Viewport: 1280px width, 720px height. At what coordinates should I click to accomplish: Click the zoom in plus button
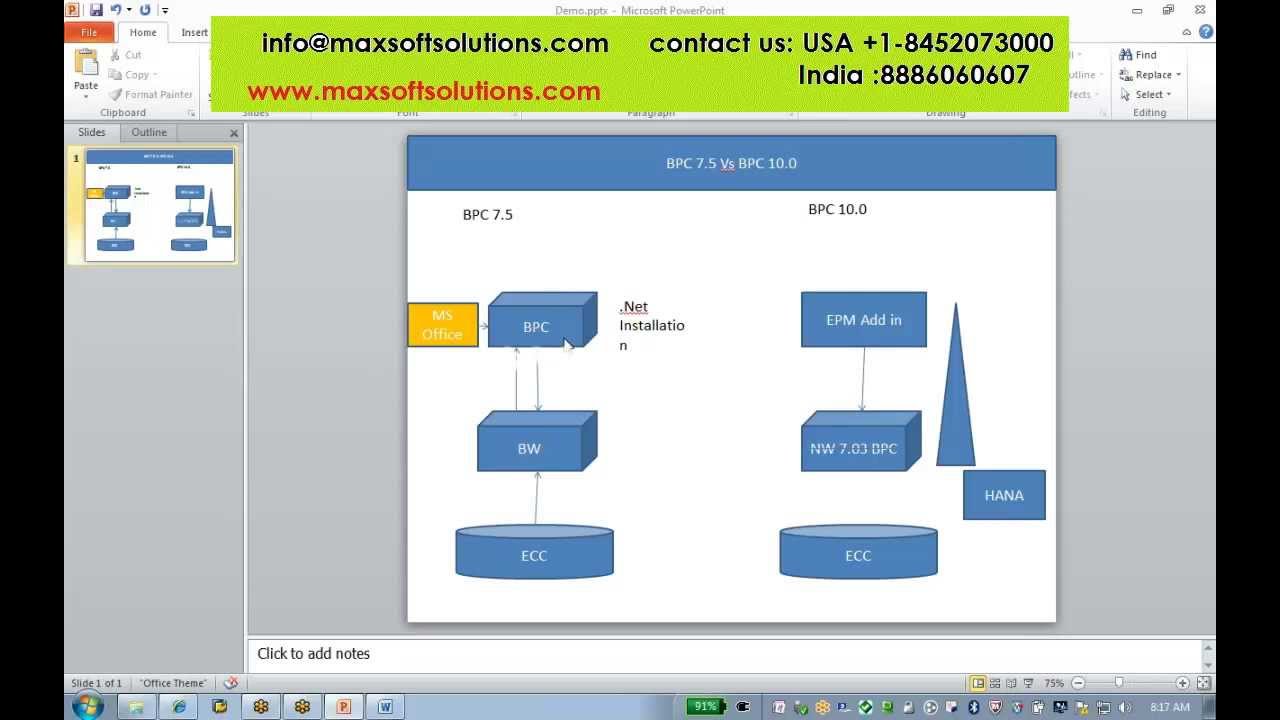pos(1183,683)
